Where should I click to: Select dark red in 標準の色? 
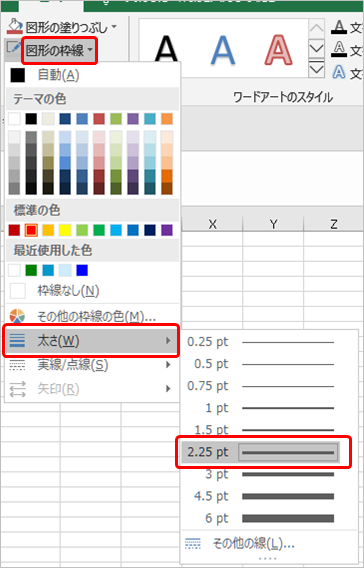pos(14,230)
